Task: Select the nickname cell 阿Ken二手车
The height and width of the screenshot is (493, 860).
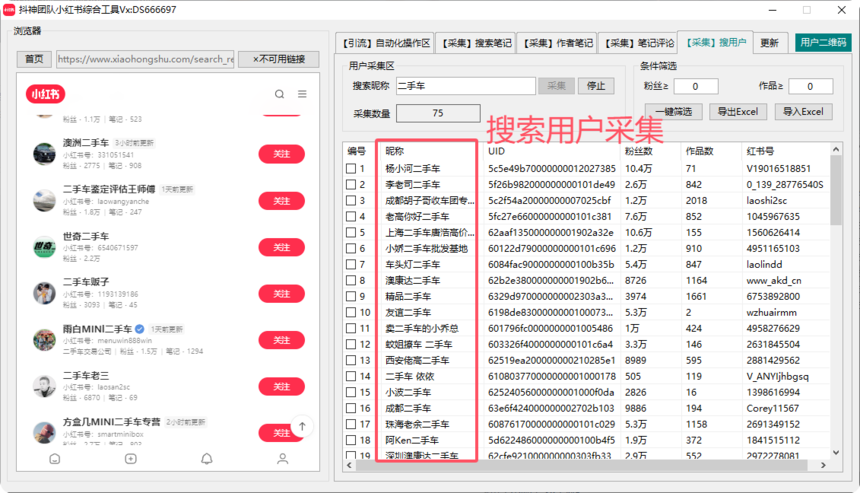Action: [x=412, y=440]
